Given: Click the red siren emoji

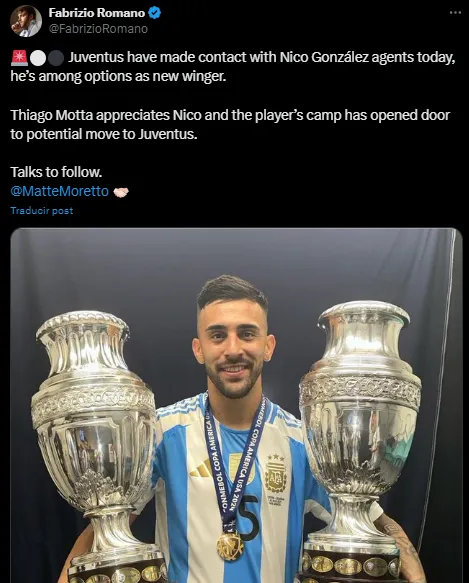Looking at the screenshot, I should 19,58.
